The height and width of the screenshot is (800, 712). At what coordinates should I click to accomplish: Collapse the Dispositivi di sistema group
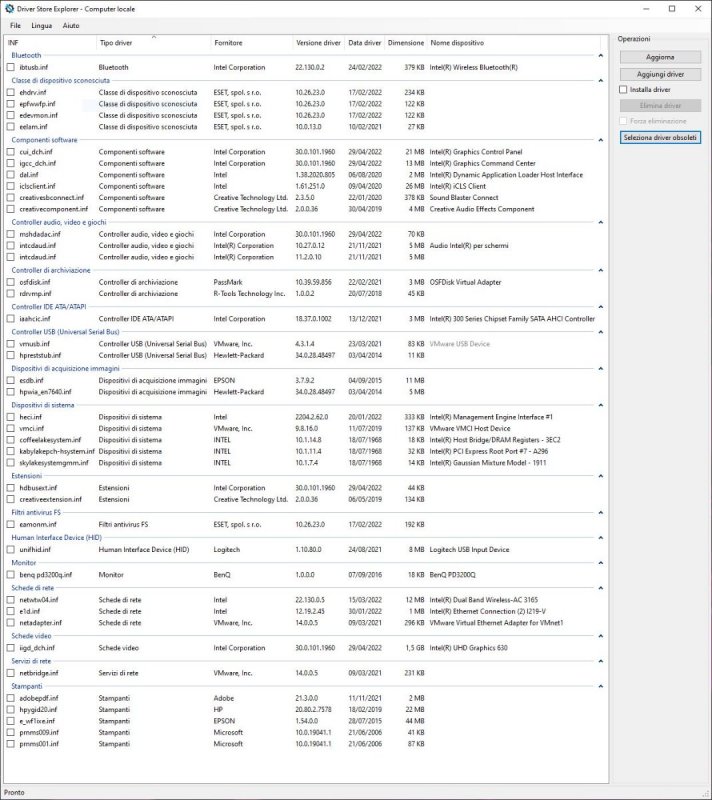point(601,405)
